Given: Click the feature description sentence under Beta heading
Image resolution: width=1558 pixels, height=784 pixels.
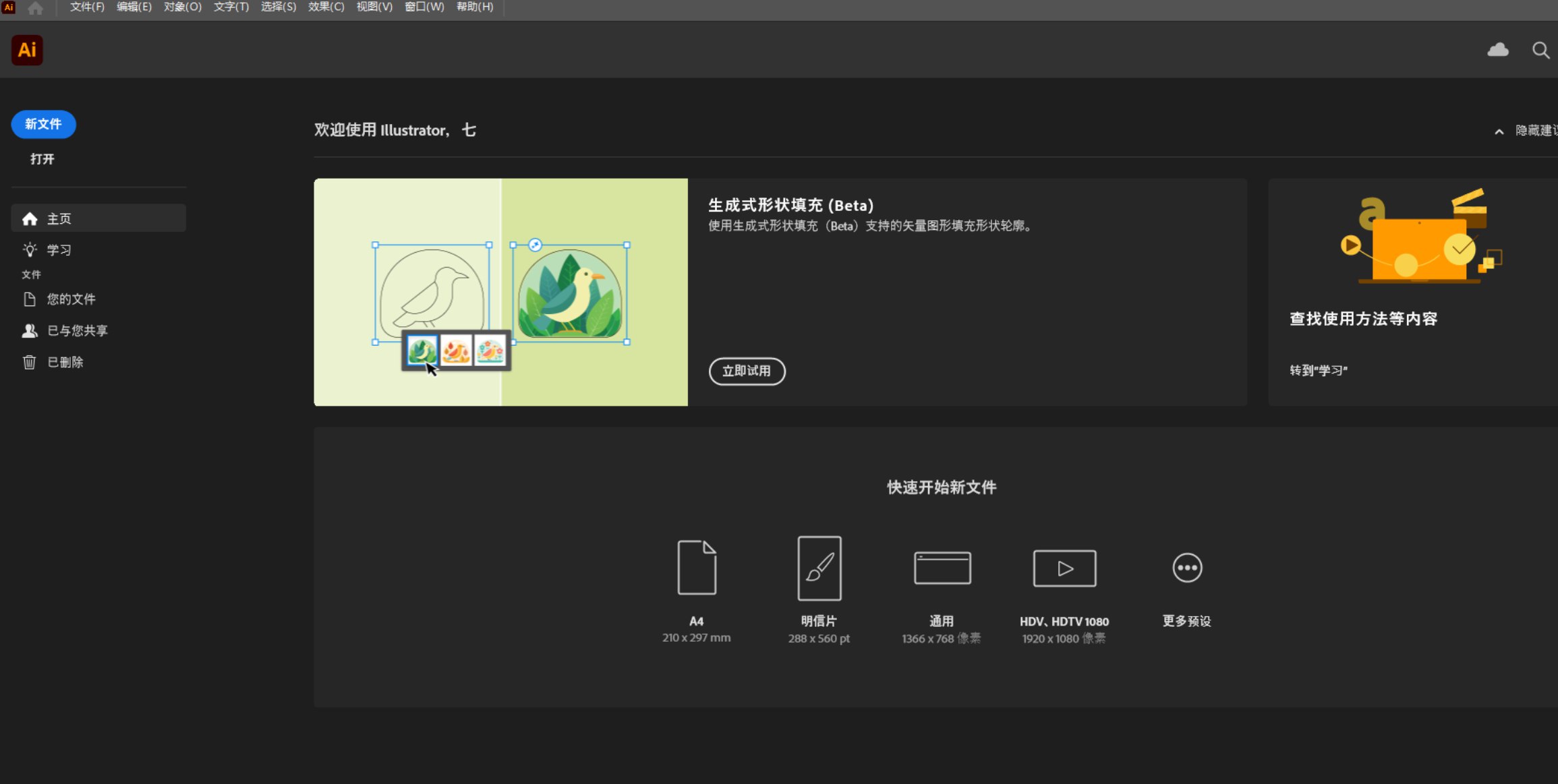Looking at the screenshot, I should click(x=872, y=226).
